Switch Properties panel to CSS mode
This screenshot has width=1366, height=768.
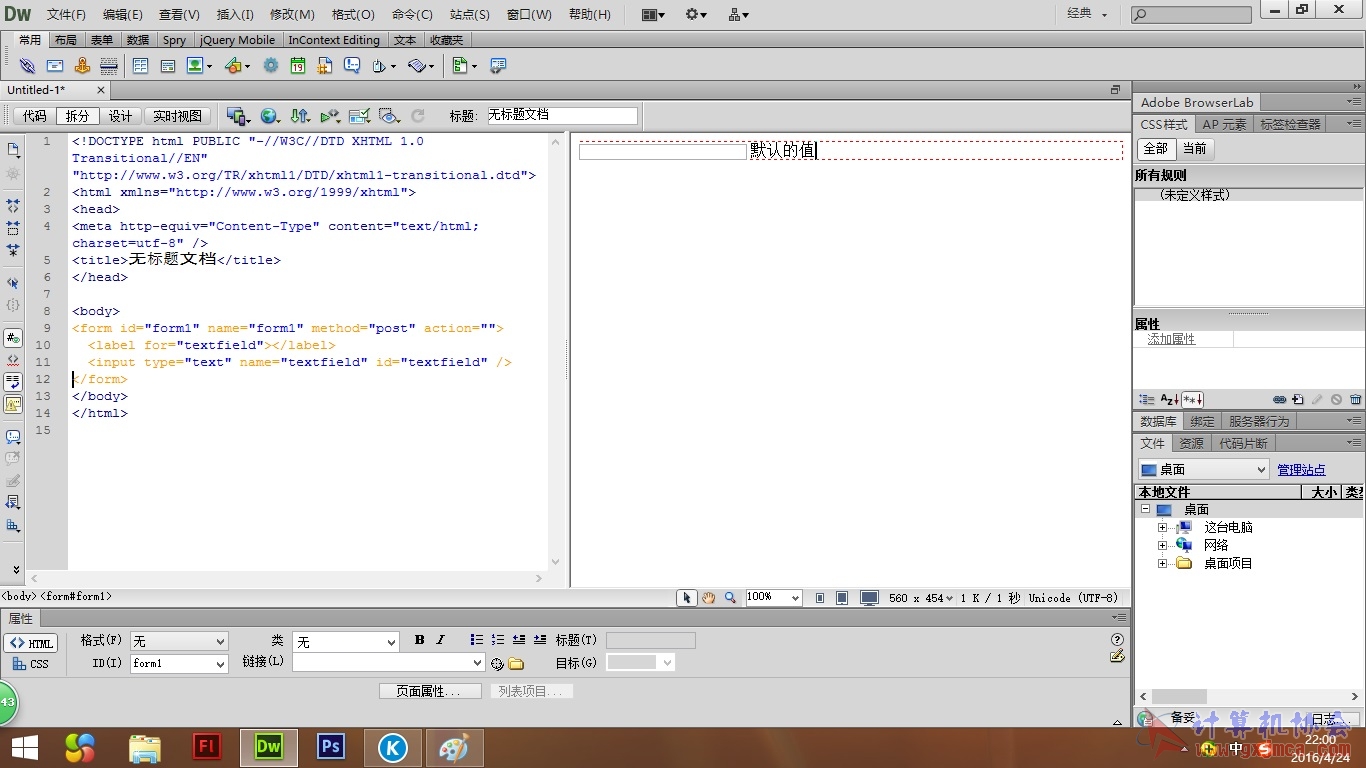click(x=31, y=664)
